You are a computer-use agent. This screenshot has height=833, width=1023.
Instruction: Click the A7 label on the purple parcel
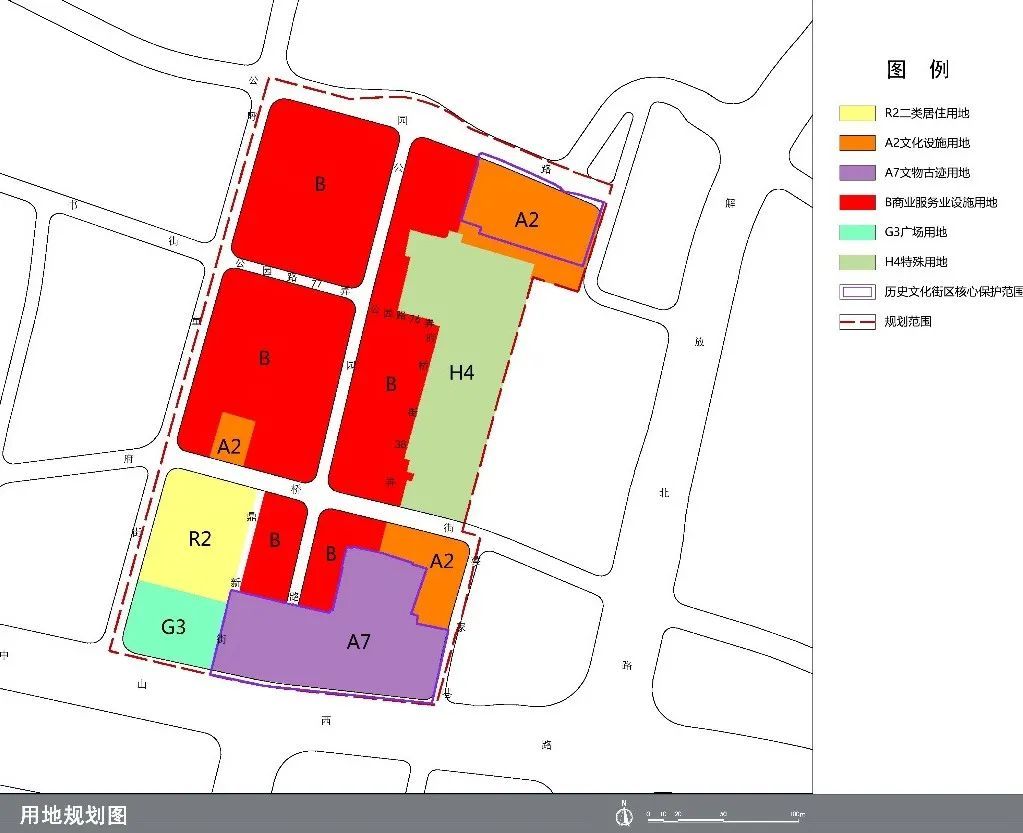tap(358, 642)
